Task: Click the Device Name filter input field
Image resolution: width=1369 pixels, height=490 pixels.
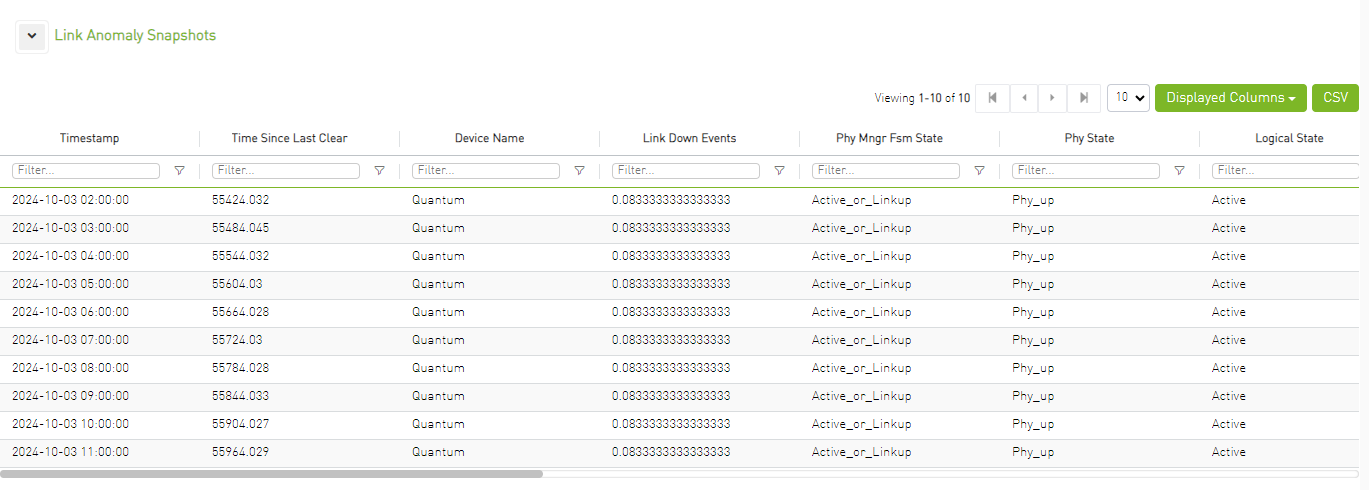Action: tap(485, 171)
